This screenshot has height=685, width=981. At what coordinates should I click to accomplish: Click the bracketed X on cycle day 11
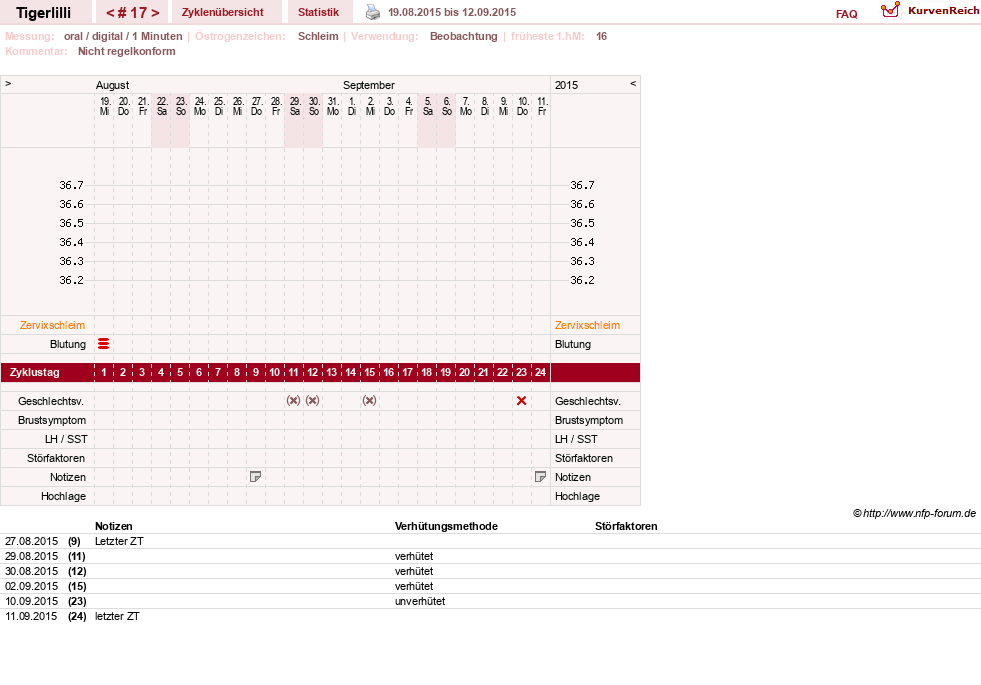tap(293, 400)
